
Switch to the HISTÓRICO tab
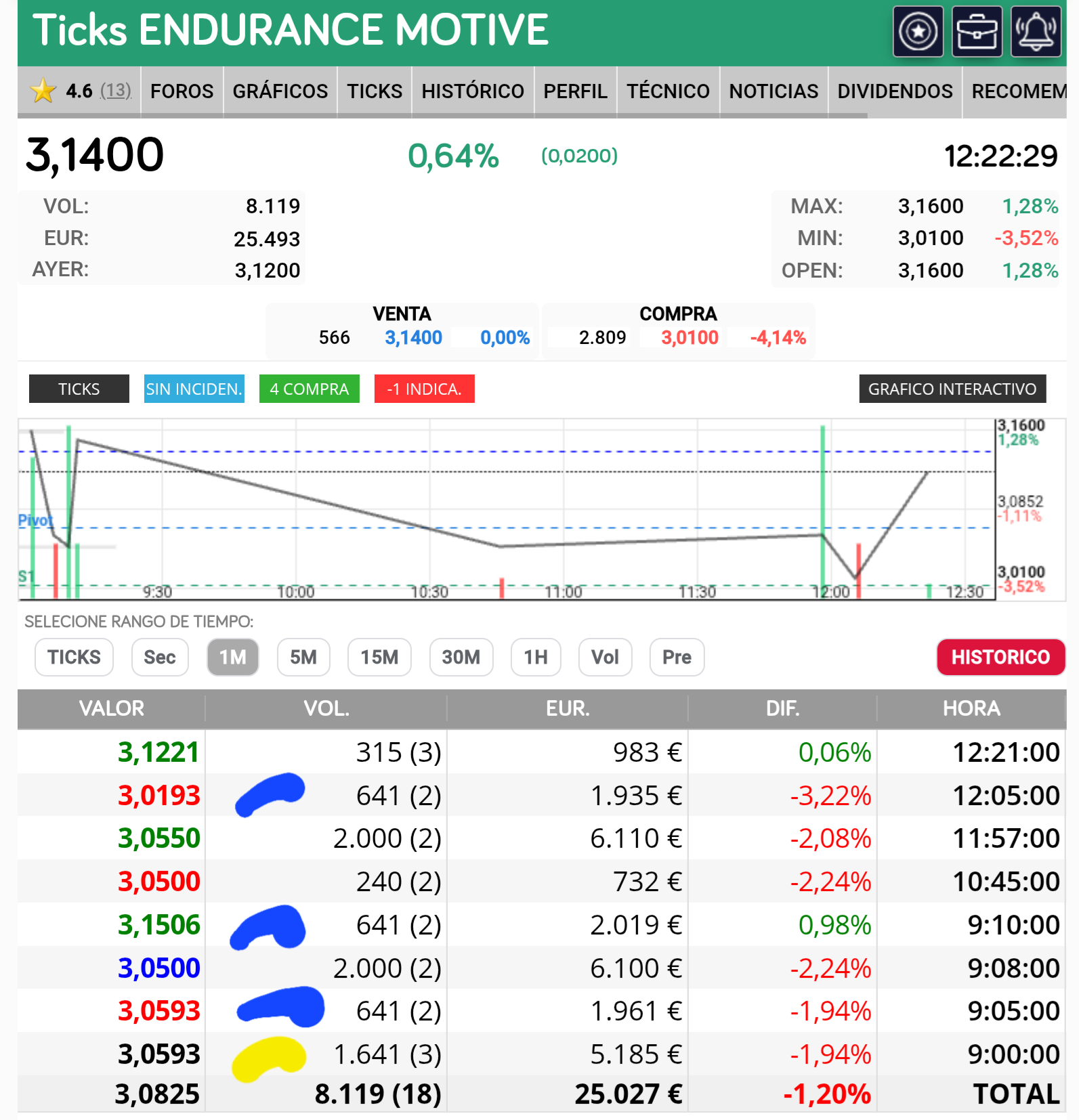tap(472, 91)
